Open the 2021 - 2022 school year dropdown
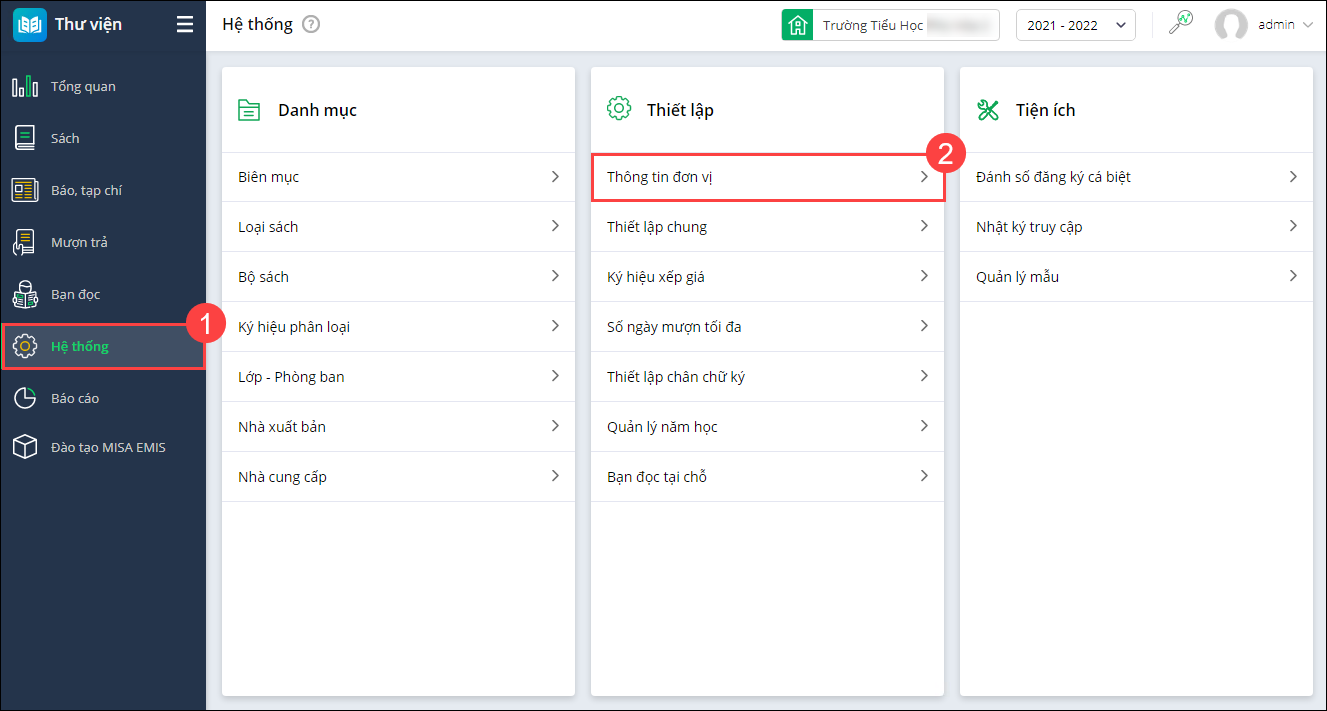 1075,25
